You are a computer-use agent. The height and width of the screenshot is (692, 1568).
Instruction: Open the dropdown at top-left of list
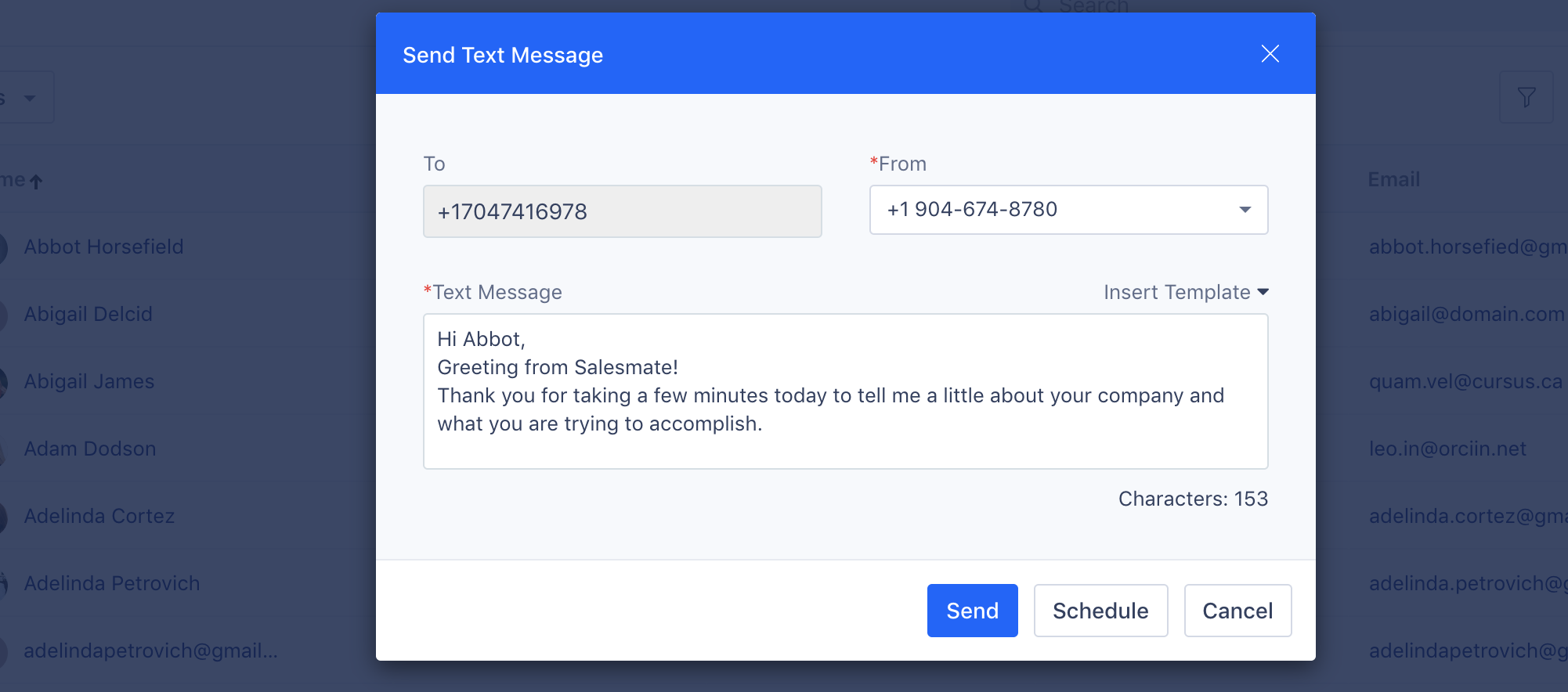26,98
